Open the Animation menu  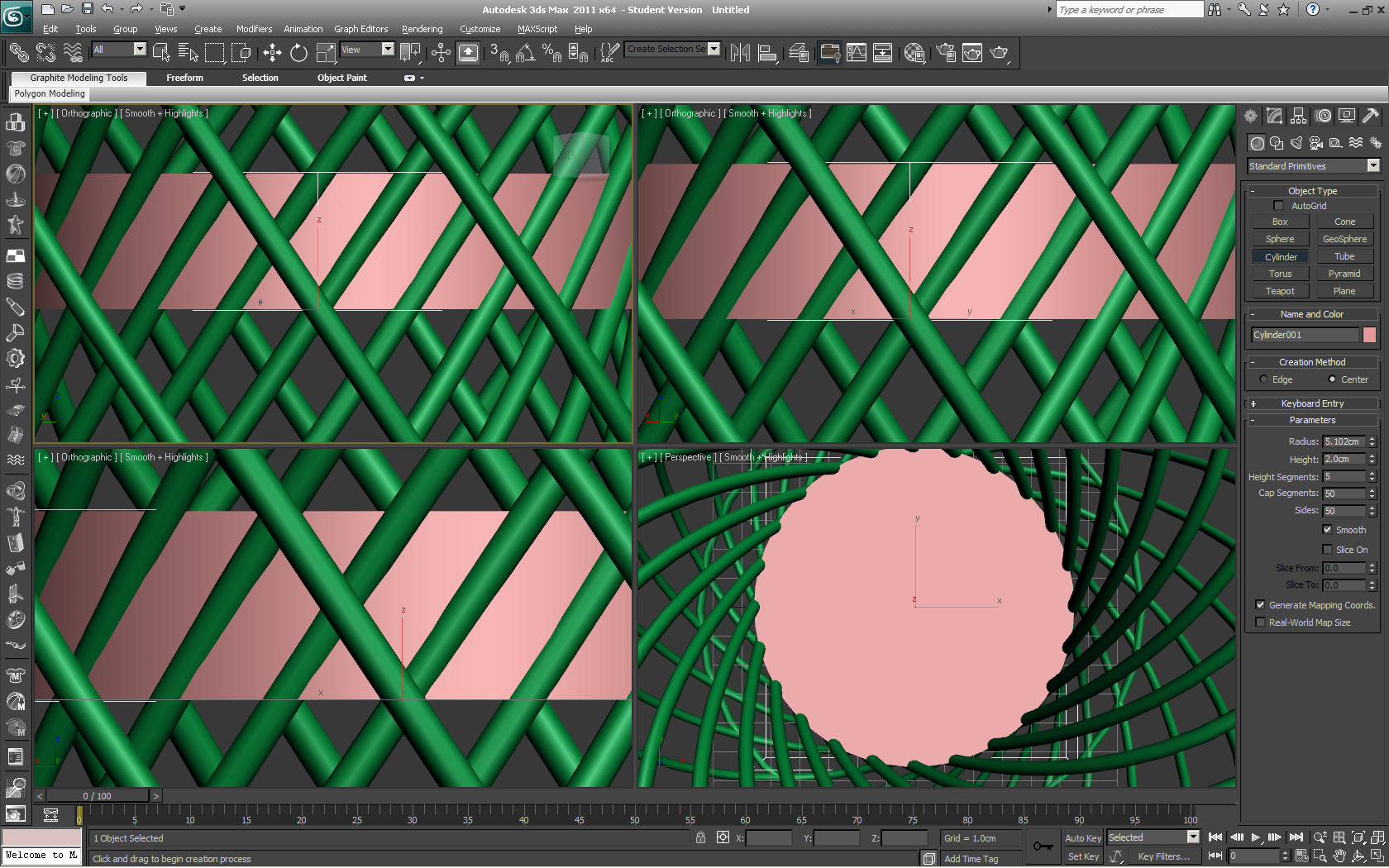tap(303, 29)
